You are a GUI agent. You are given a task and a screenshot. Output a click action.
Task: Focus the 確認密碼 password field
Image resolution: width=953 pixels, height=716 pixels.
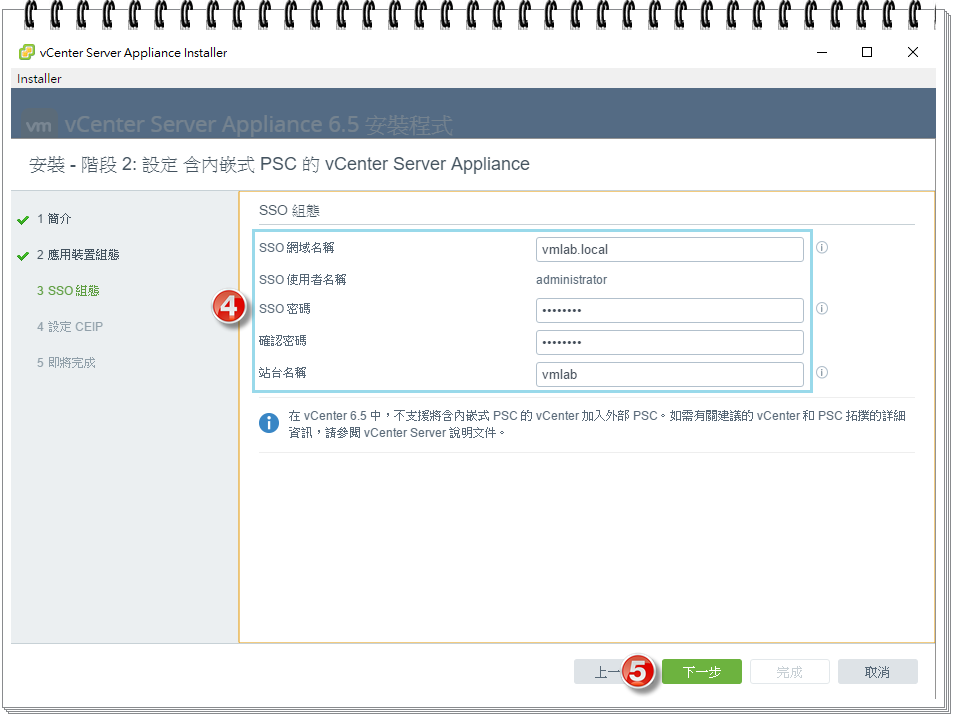(x=670, y=342)
